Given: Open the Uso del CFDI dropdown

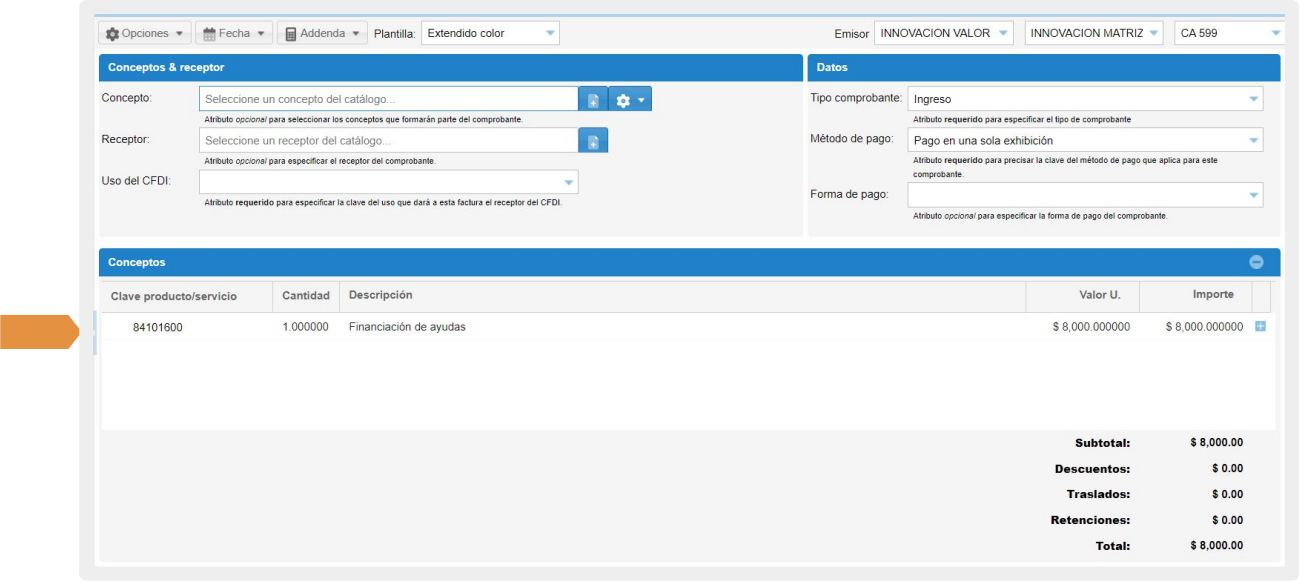Looking at the screenshot, I should 388,182.
